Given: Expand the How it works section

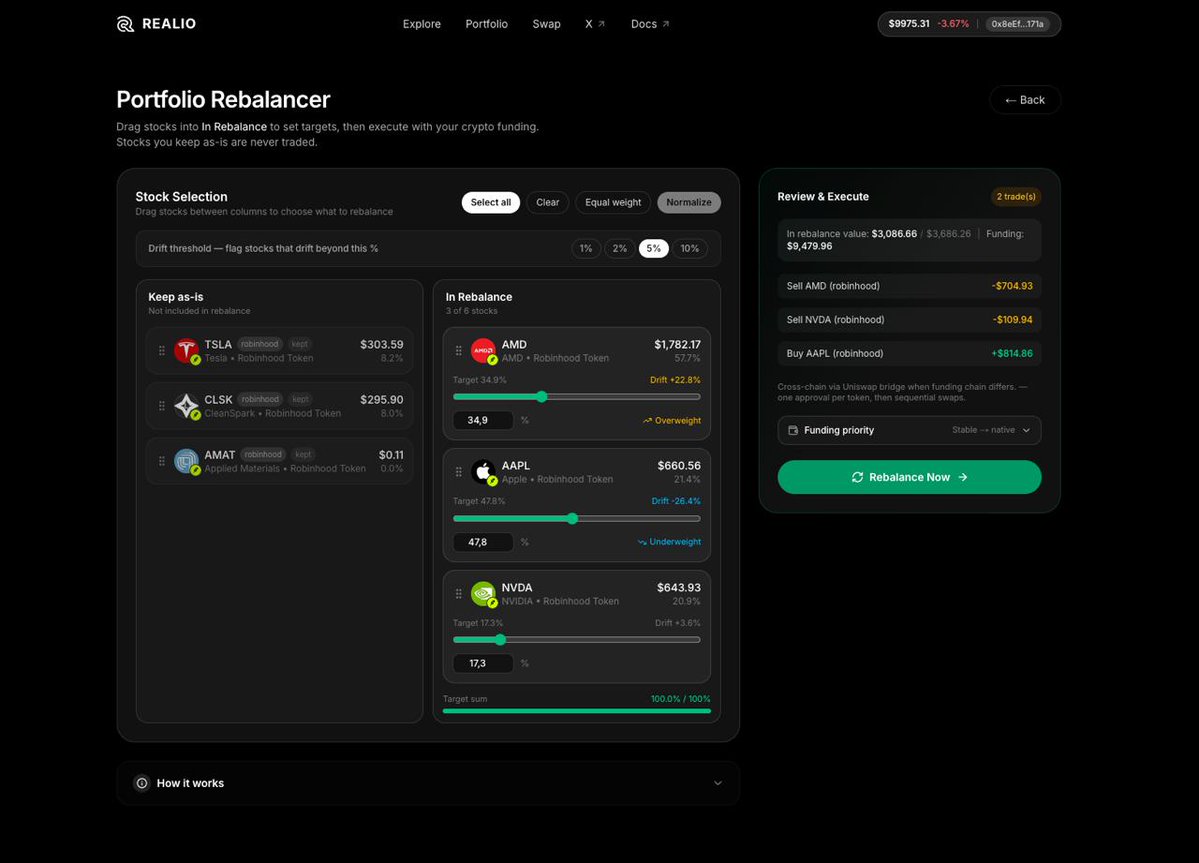Looking at the screenshot, I should [428, 783].
